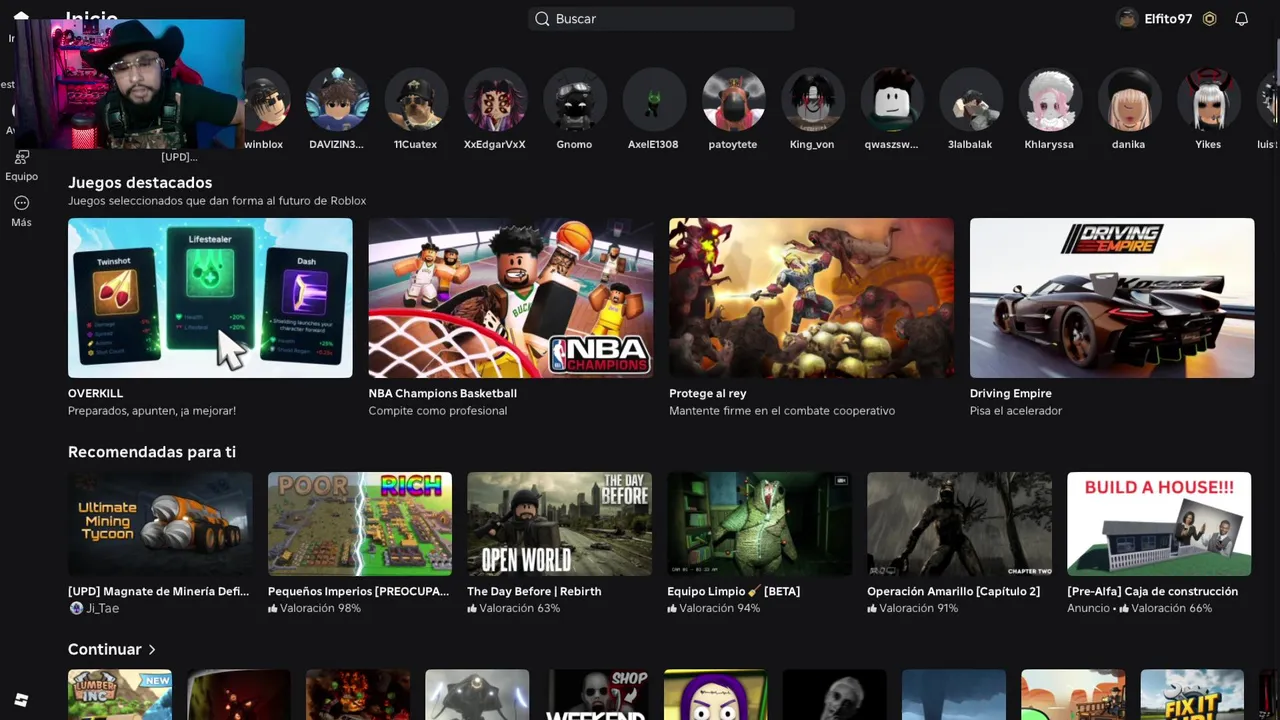Open friend 3lalbalak's avatar

pos(970,100)
